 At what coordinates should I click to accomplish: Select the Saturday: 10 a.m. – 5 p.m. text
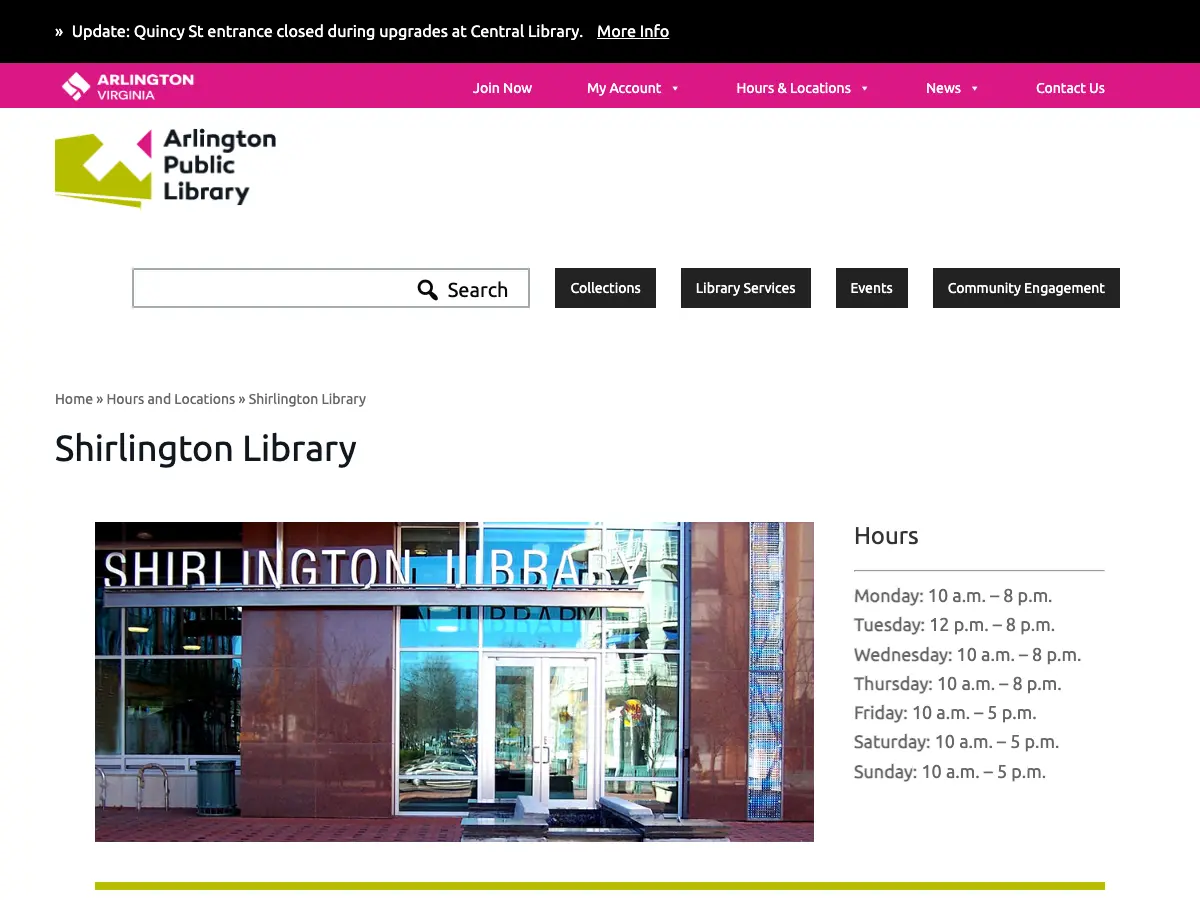click(957, 742)
